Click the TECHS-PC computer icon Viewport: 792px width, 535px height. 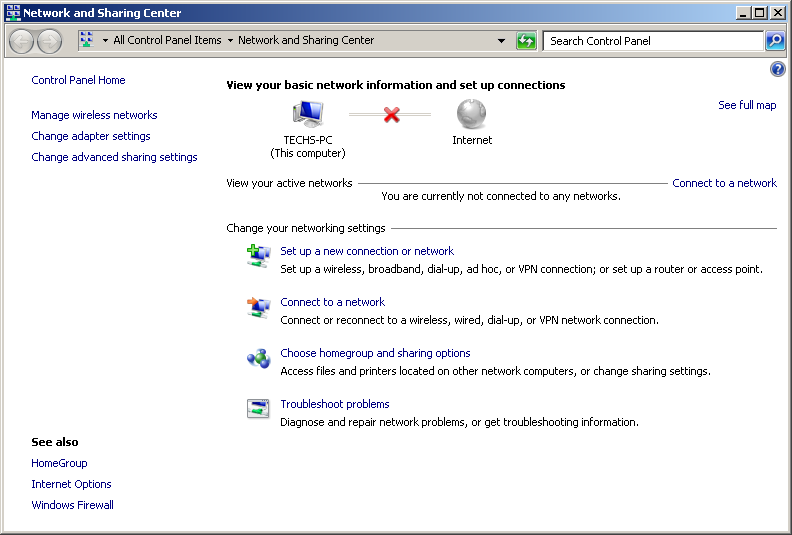(x=308, y=114)
